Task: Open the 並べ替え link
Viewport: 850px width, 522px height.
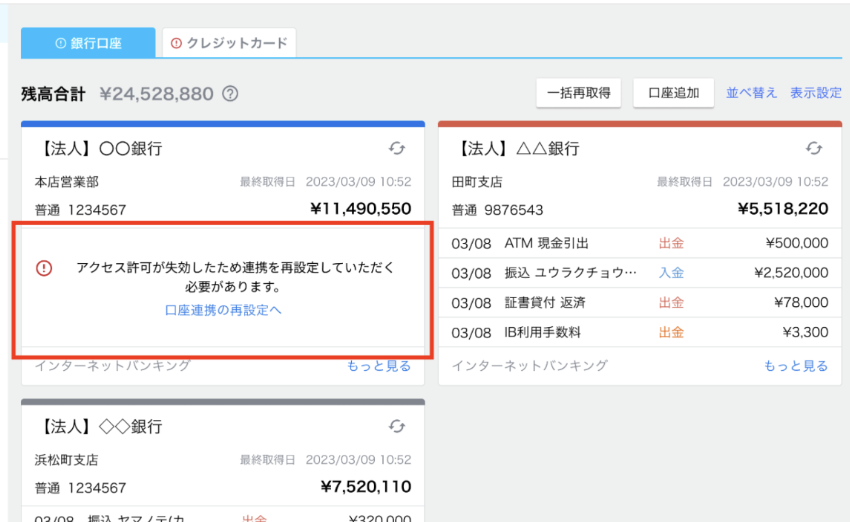Action: click(751, 93)
